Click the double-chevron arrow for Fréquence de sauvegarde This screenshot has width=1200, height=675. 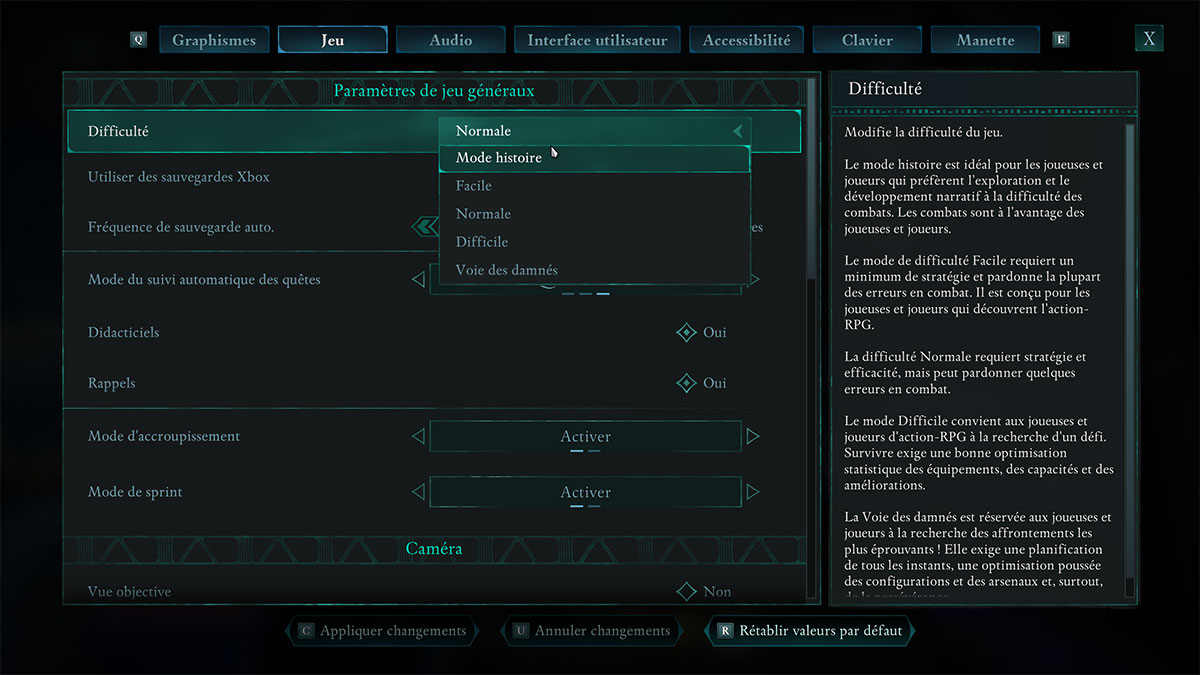coord(424,226)
